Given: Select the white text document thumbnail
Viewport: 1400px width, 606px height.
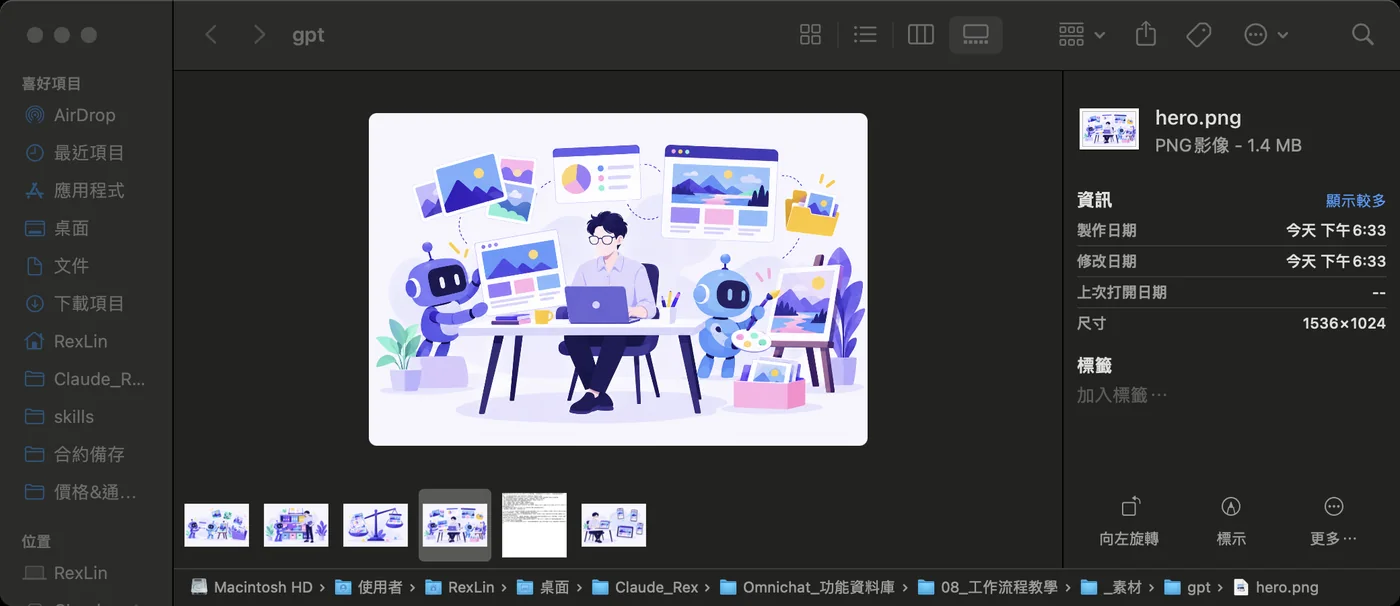Looking at the screenshot, I should click(x=534, y=525).
